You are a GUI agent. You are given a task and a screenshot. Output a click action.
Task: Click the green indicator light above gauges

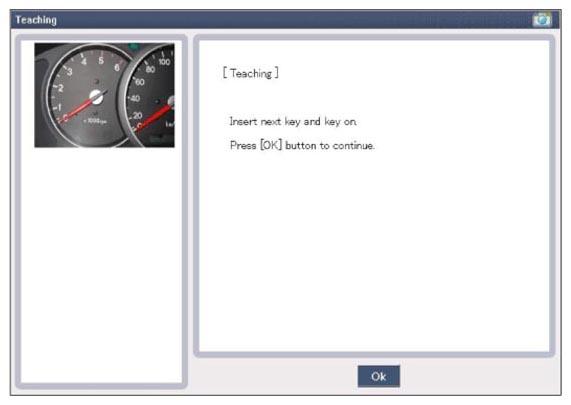click(x=134, y=46)
